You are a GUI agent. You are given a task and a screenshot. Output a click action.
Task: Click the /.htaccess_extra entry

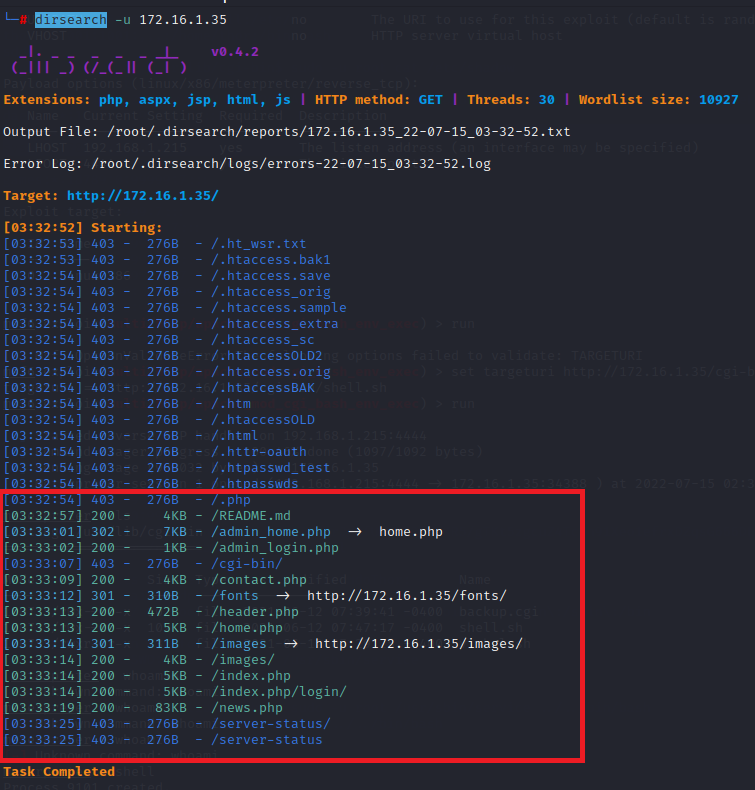coord(274,324)
